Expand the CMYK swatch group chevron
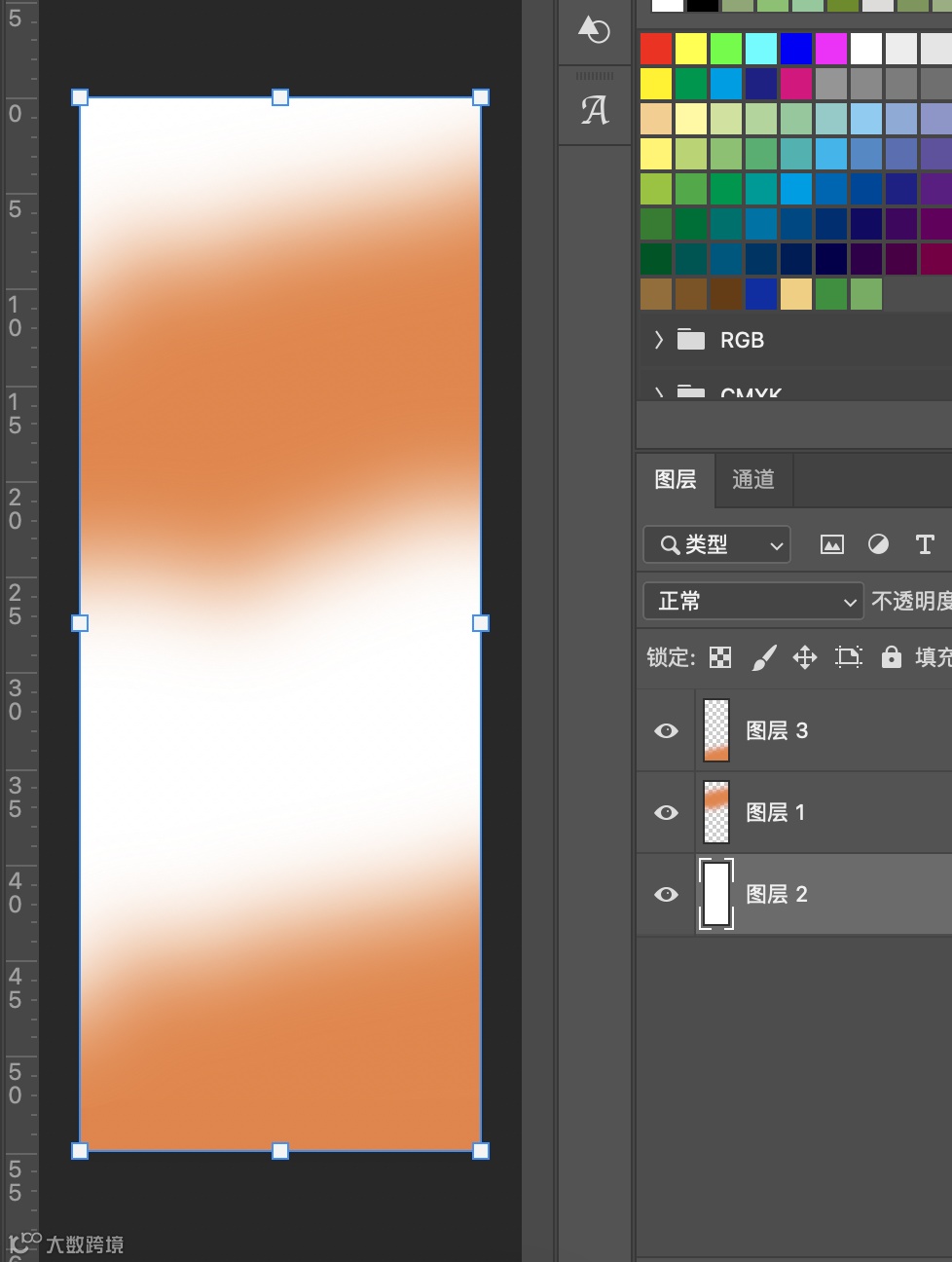This screenshot has height=1262, width=952. (659, 392)
